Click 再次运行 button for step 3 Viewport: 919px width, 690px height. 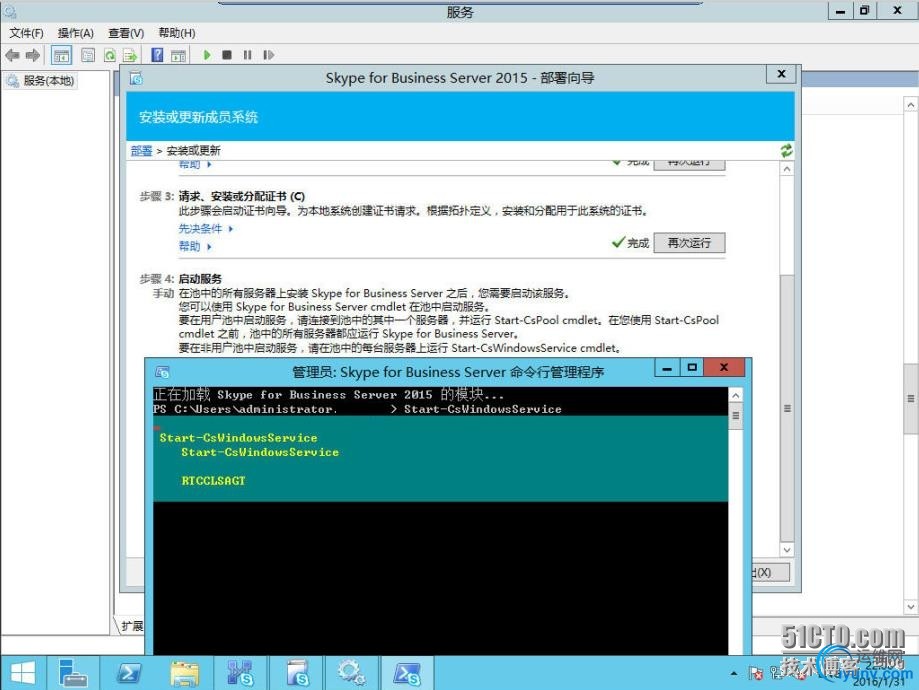[x=689, y=243]
